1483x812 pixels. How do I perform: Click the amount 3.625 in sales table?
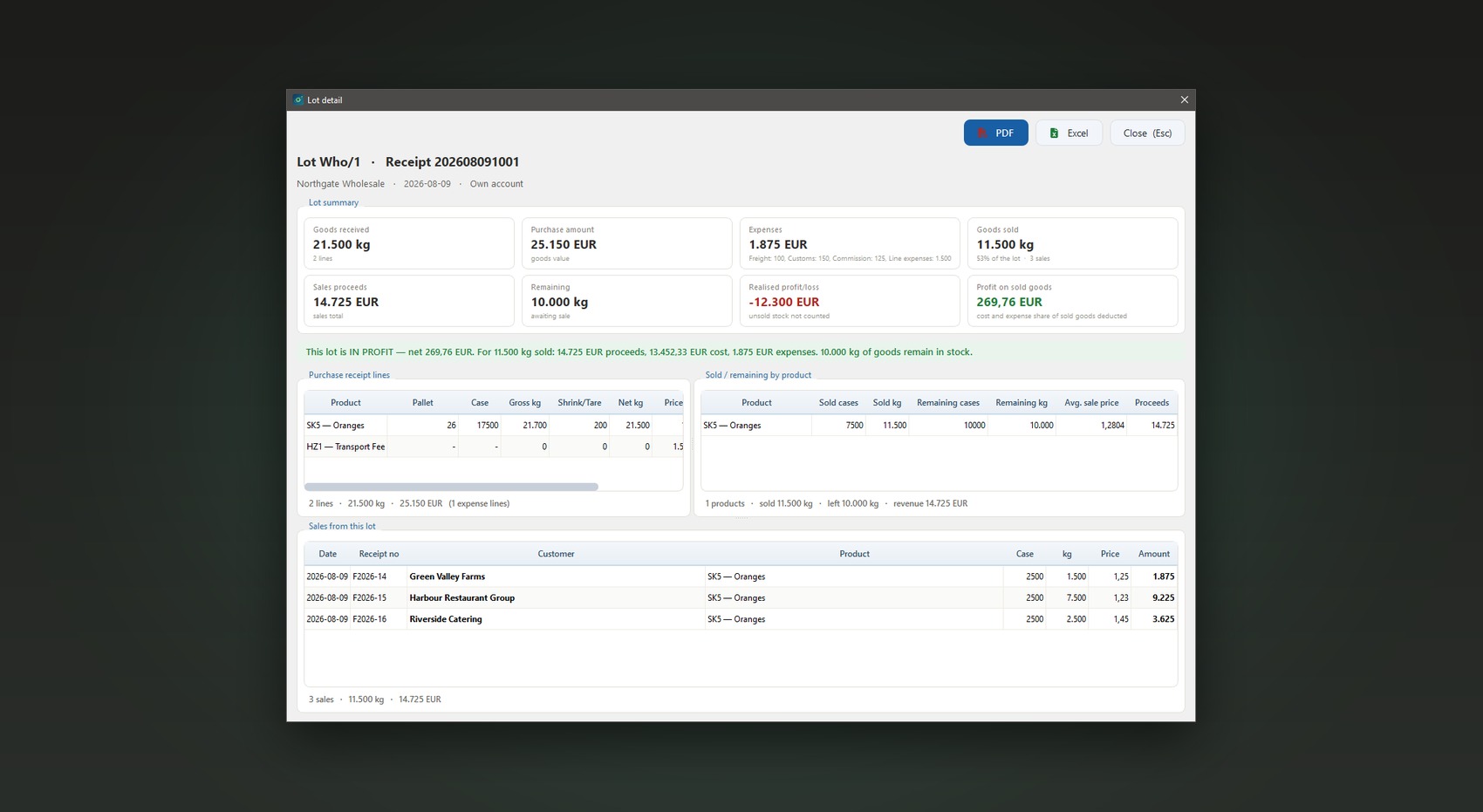point(1163,619)
